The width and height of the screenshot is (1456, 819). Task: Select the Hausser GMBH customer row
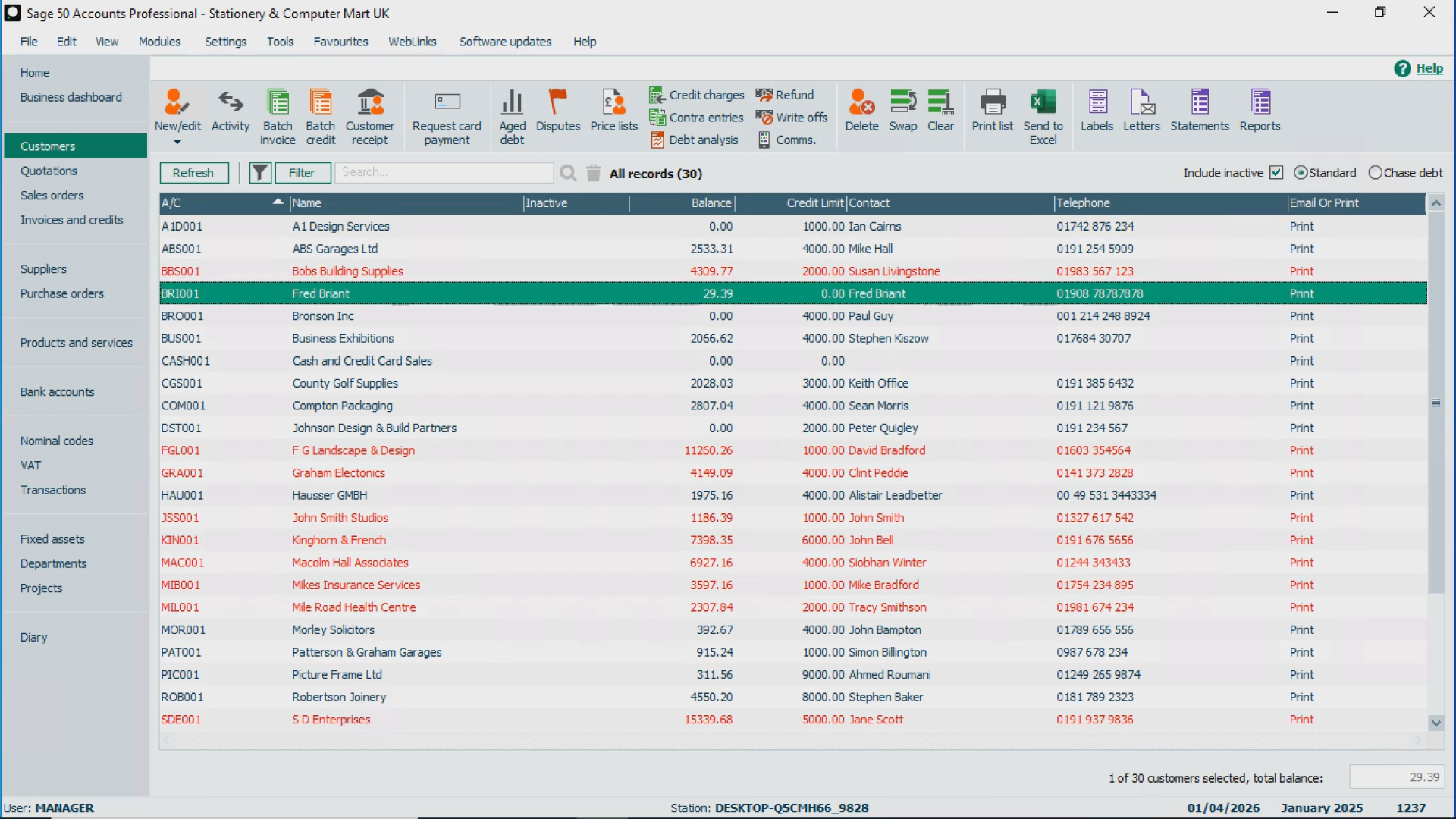(x=792, y=496)
